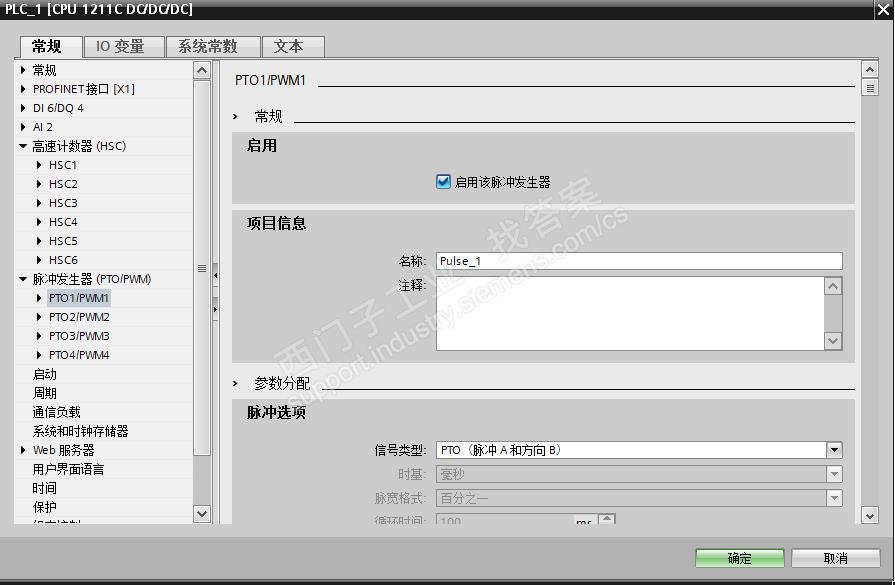The width and height of the screenshot is (895, 585).
Task: Select PTO2/PWM2 in the tree
Action: click(x=79, y=317)
